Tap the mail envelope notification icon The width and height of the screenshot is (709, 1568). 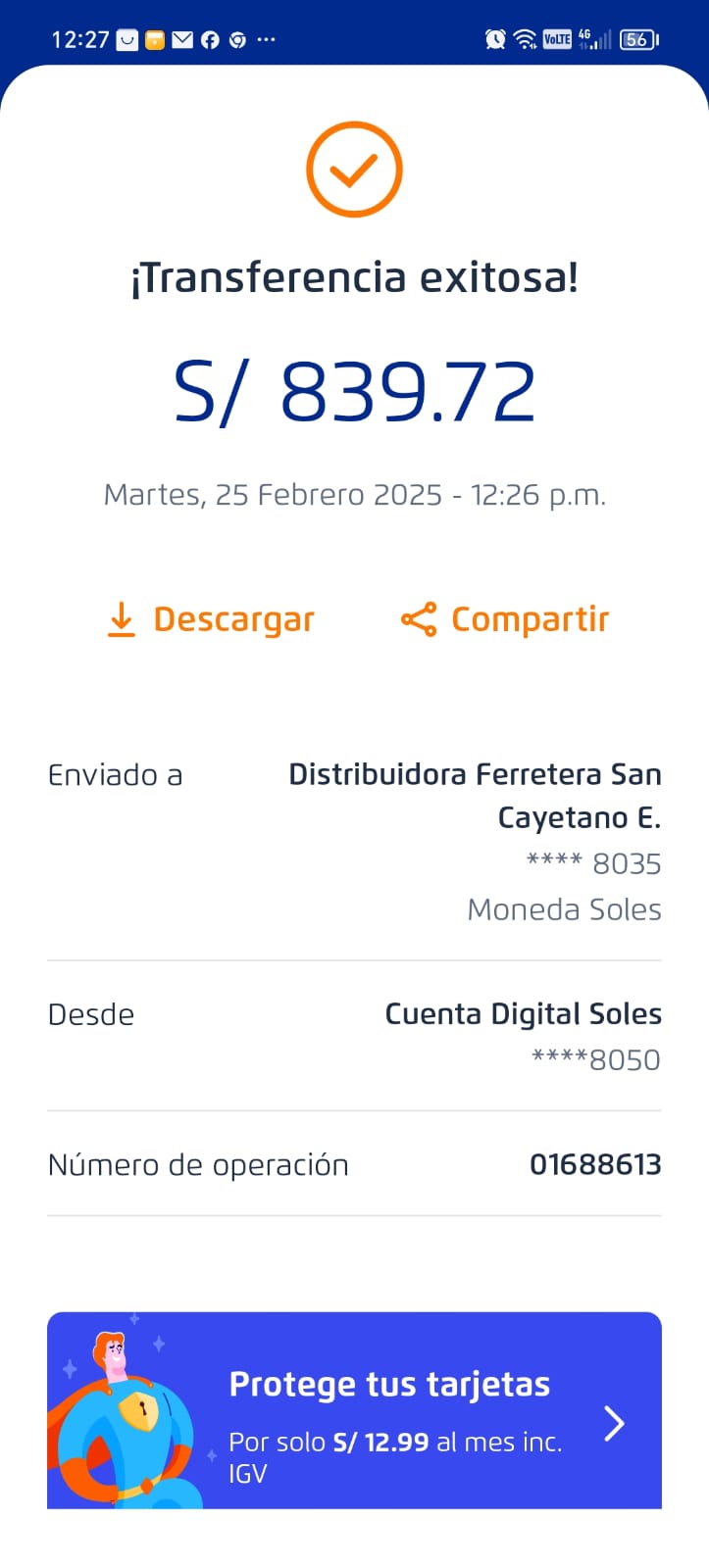point(182,40)
